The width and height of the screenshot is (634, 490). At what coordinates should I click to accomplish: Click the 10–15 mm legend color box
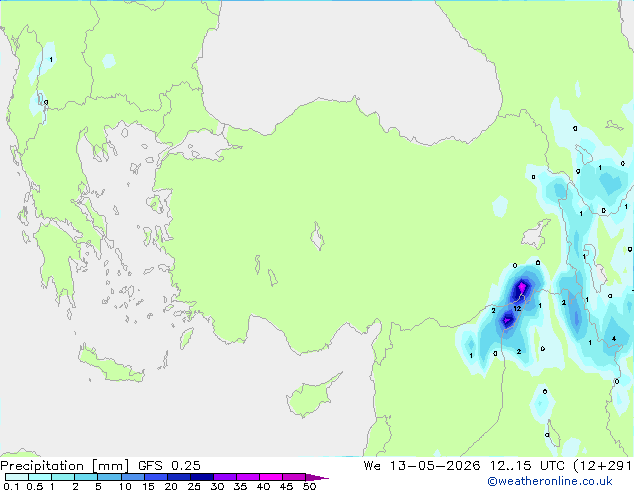coord(133,477)
